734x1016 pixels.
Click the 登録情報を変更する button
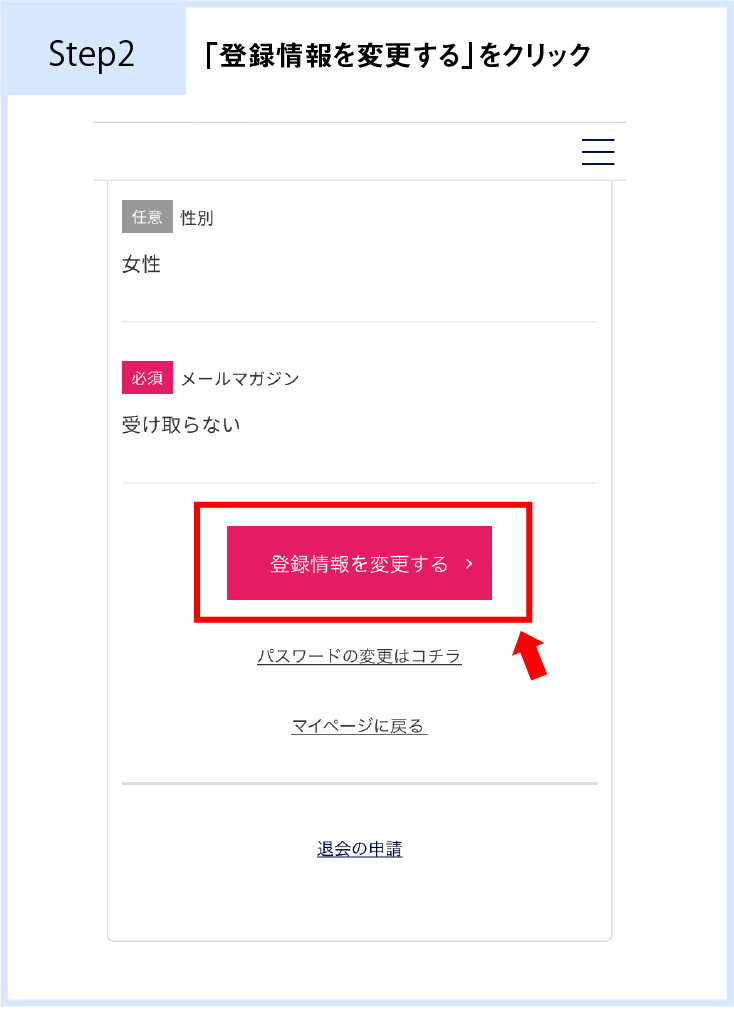(359, 563)
